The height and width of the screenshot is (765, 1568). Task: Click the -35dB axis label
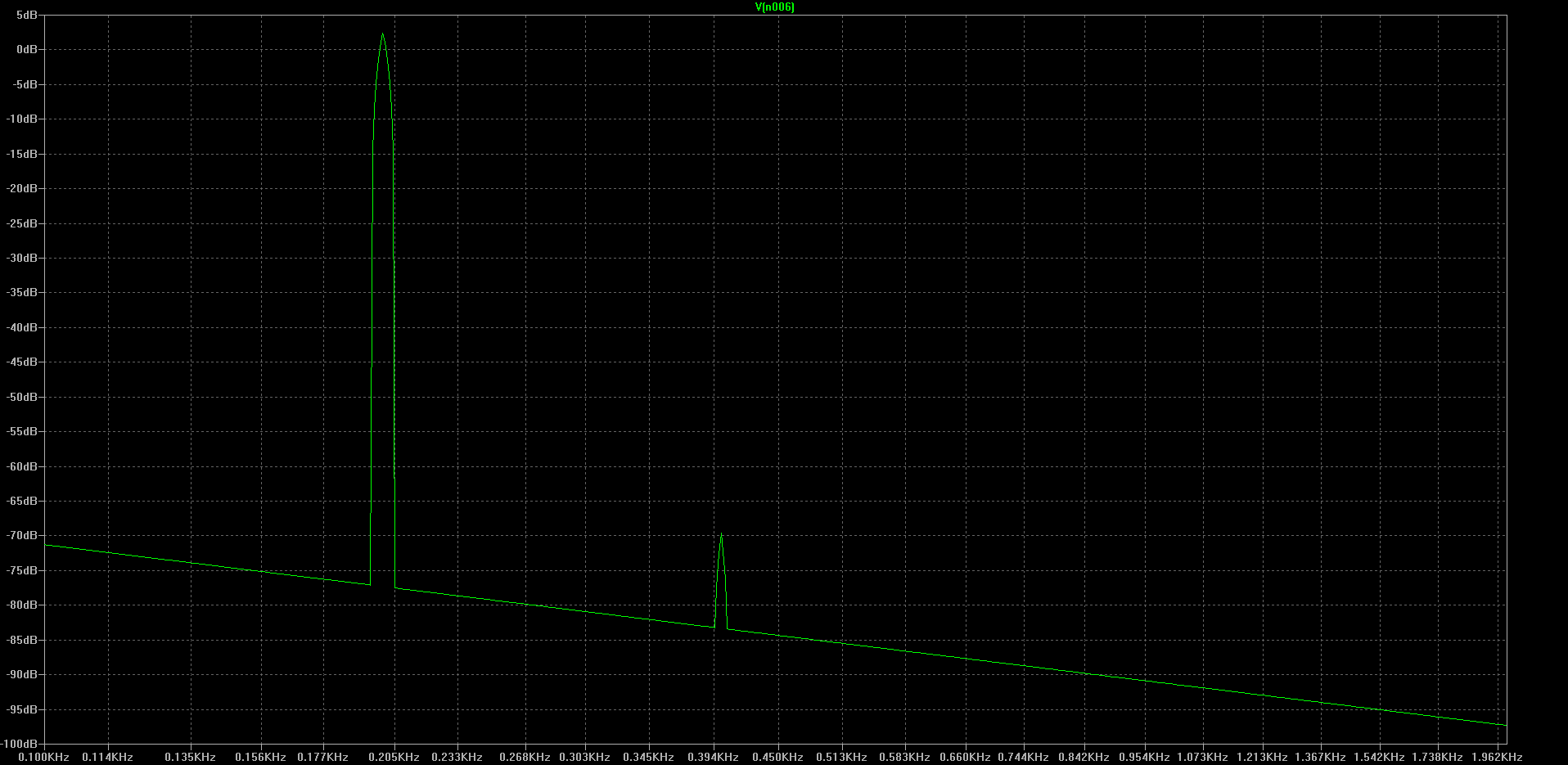coord(22,292)
